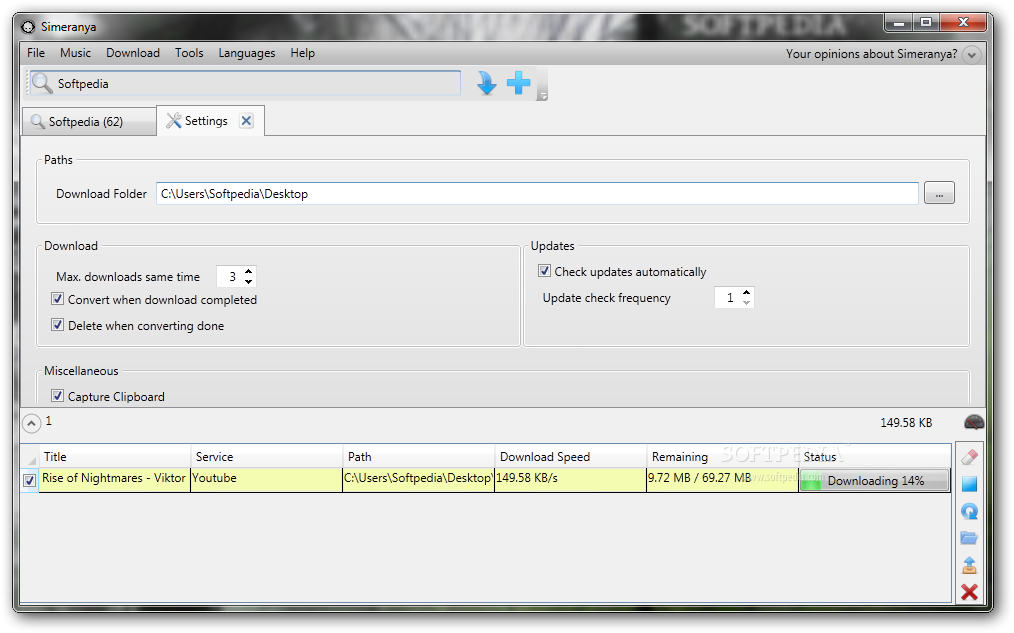Click the blue restart download icon
1014x633 pixels.
(969, 511)
